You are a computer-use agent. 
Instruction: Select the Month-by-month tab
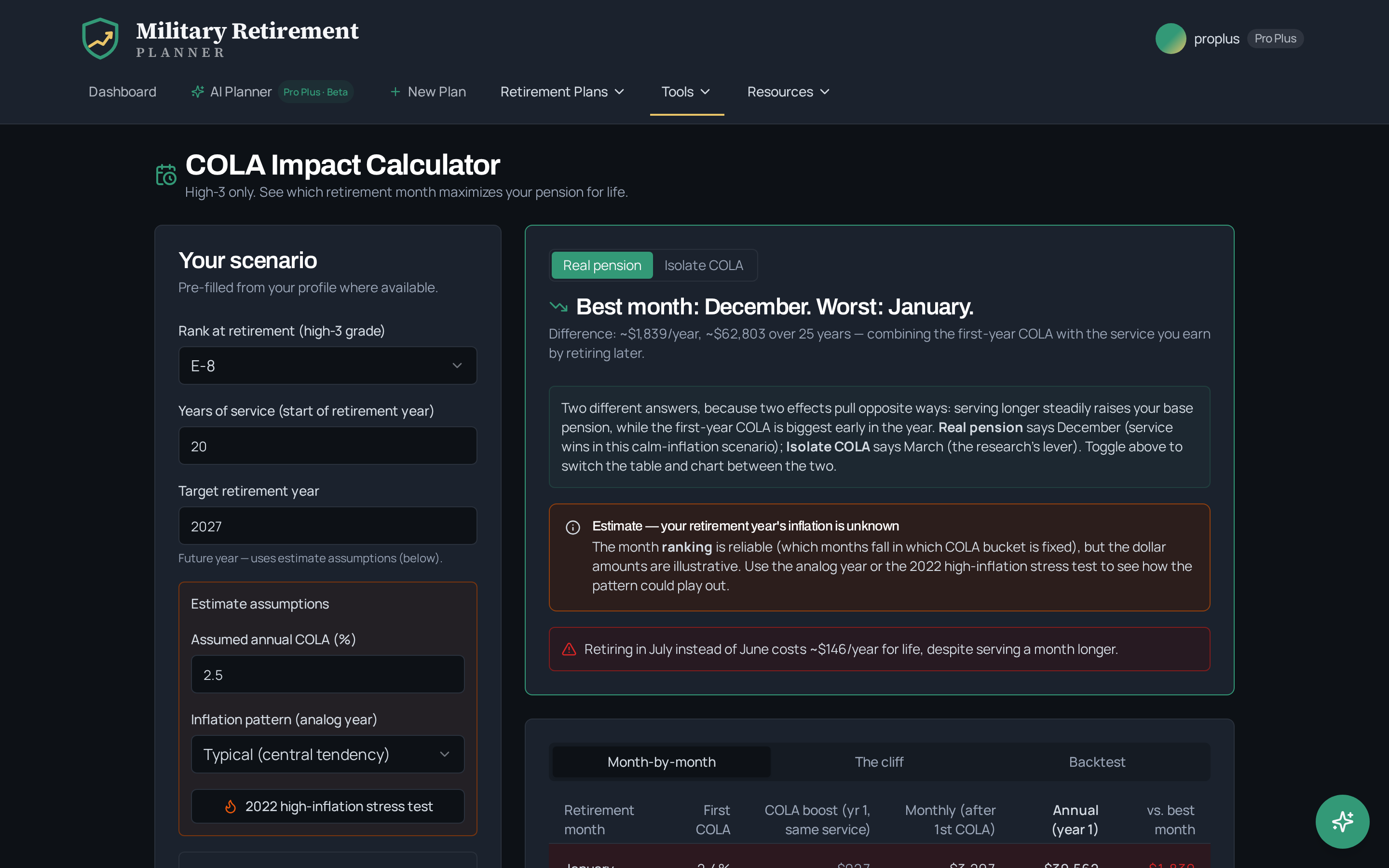coord(661,762)
